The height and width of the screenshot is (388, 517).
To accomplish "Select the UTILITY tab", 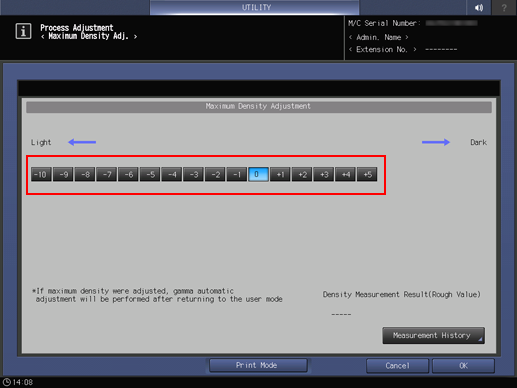I will click(x=255, y=7).
